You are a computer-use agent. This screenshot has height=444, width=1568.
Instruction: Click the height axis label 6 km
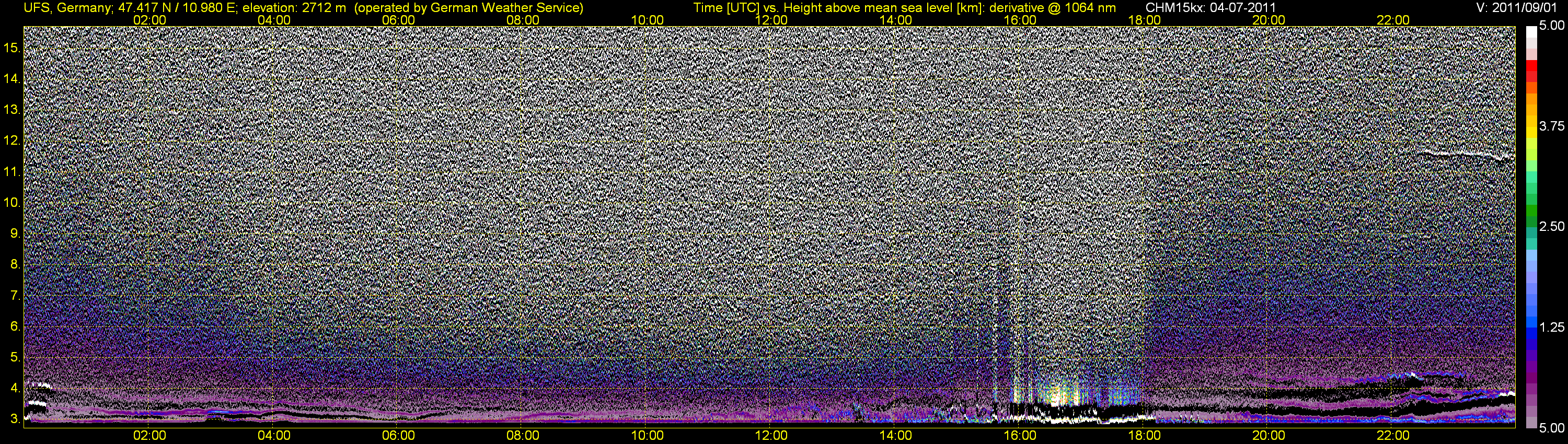(15, 326)
